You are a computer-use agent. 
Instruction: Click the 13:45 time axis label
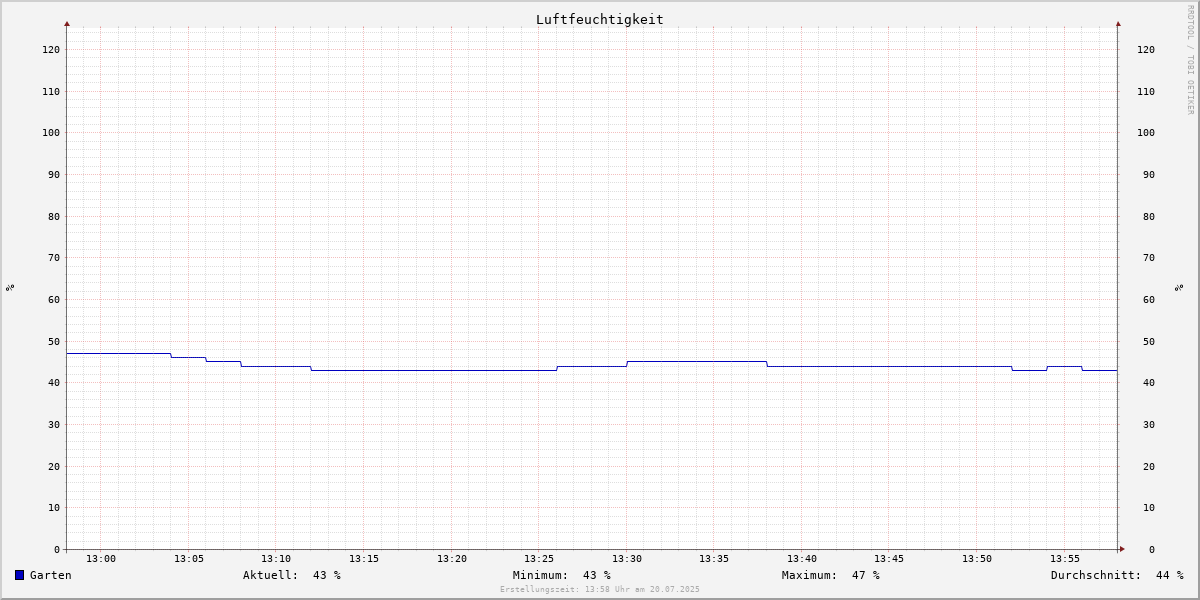[x=889, y=559]
